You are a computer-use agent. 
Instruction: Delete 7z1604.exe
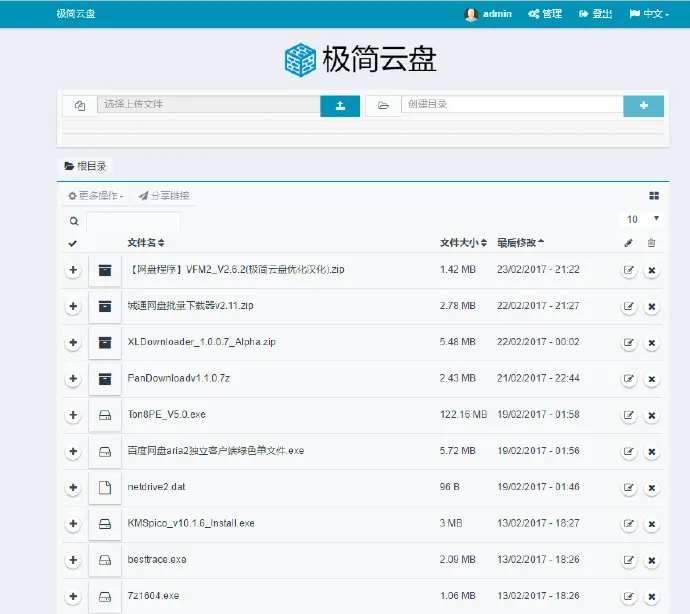652,596
